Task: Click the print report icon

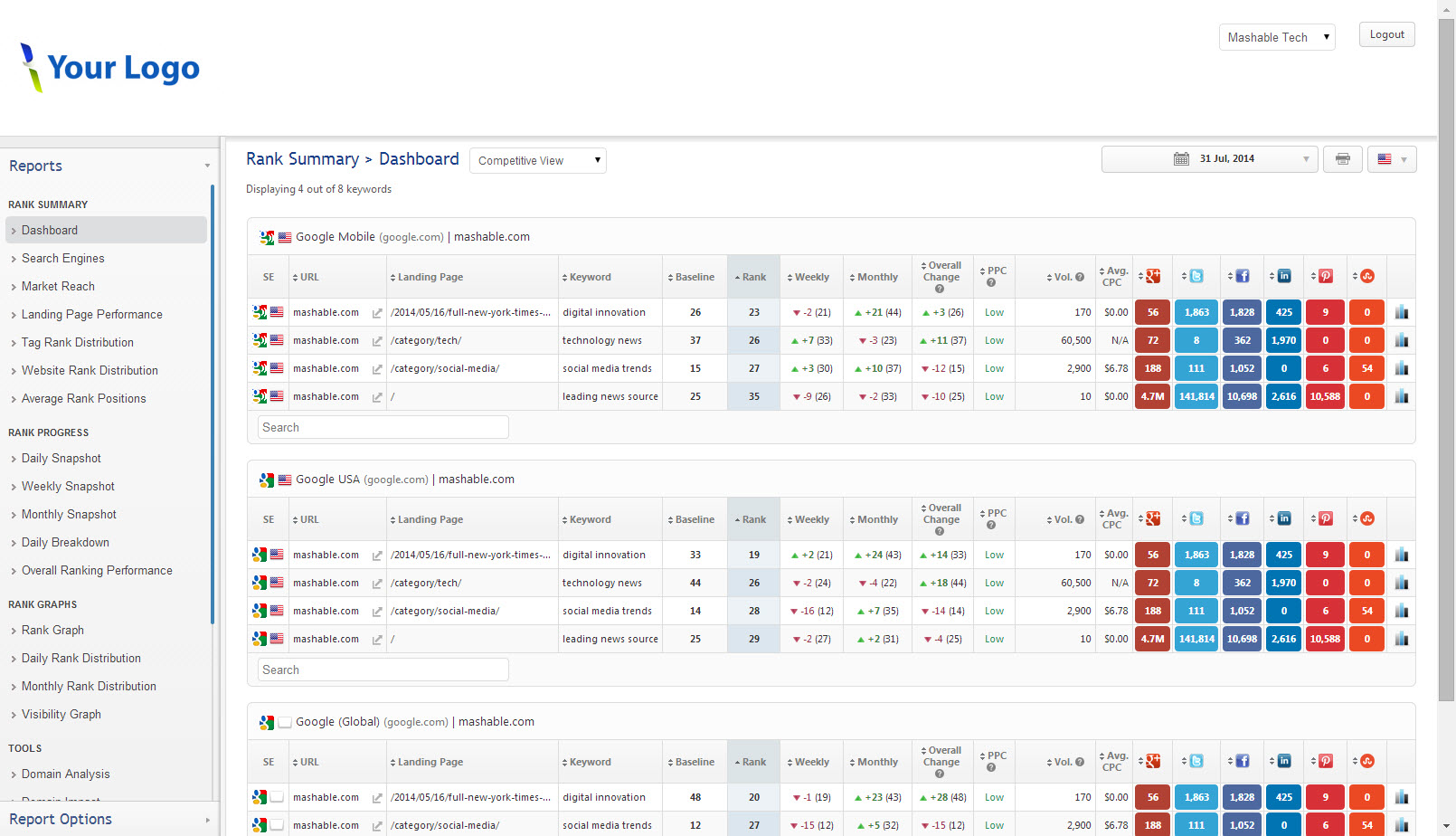Action: click(1342, 159)
